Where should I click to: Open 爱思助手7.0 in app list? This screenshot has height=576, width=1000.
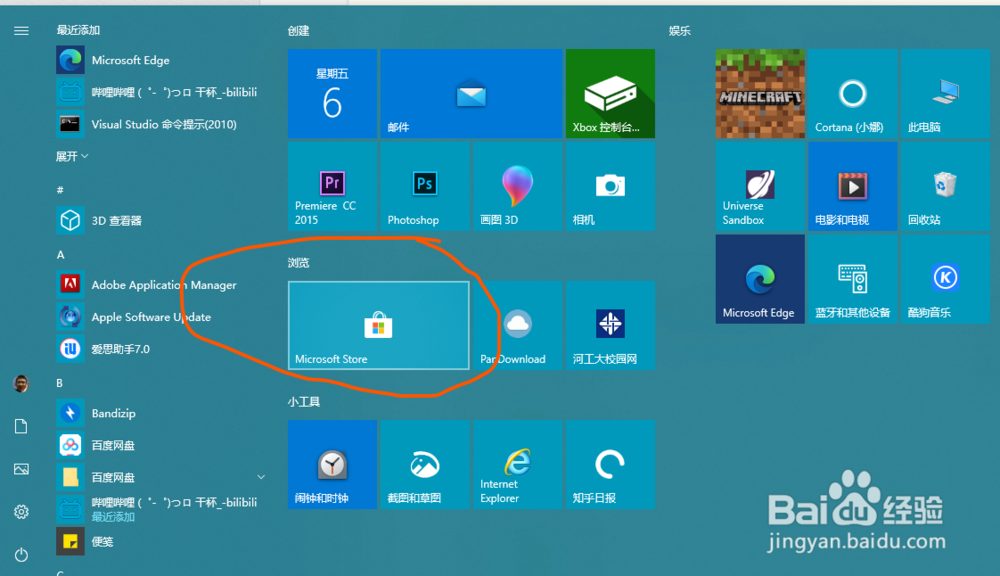(x=161, y=349)
